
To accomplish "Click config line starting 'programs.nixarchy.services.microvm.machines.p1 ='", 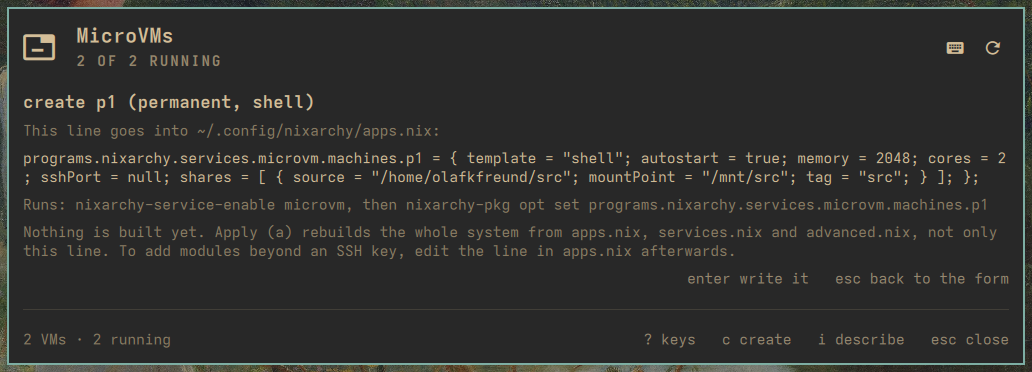I will click(x=515, y=159).
